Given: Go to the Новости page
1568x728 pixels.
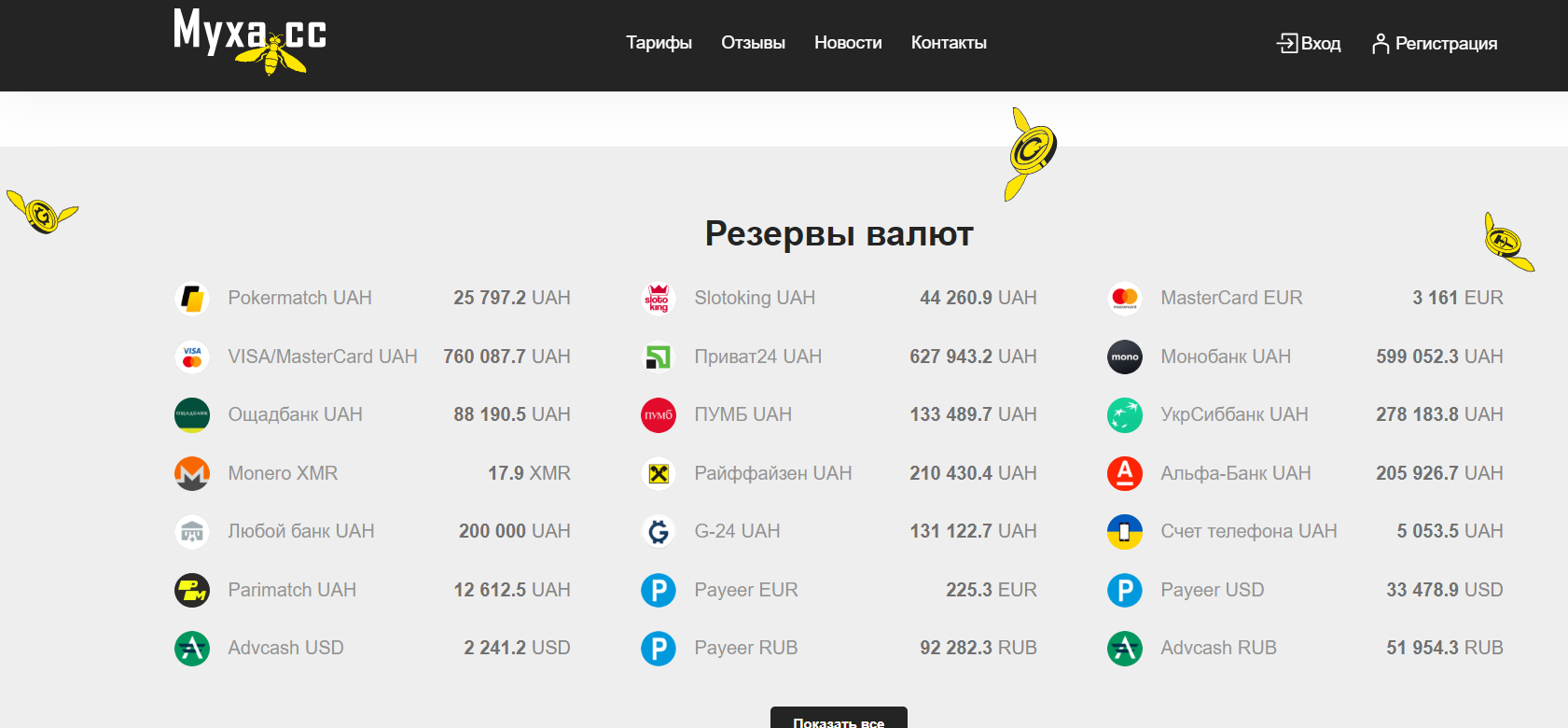Looking at the screenshot, I should click(x=848, y=43).
